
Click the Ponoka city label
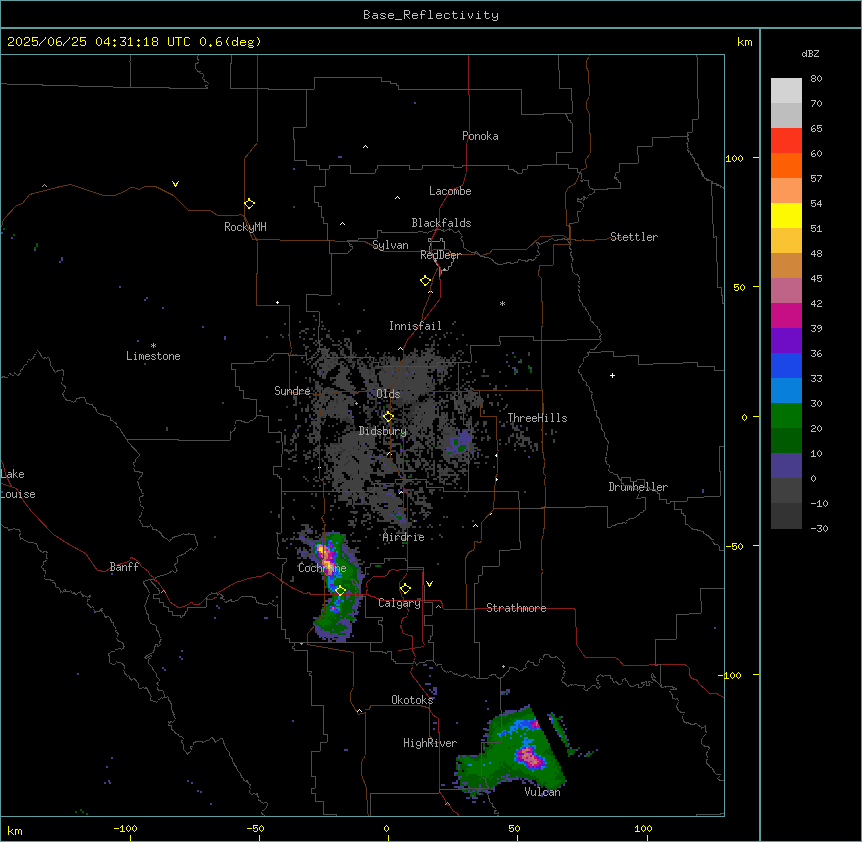click(480, 136)
